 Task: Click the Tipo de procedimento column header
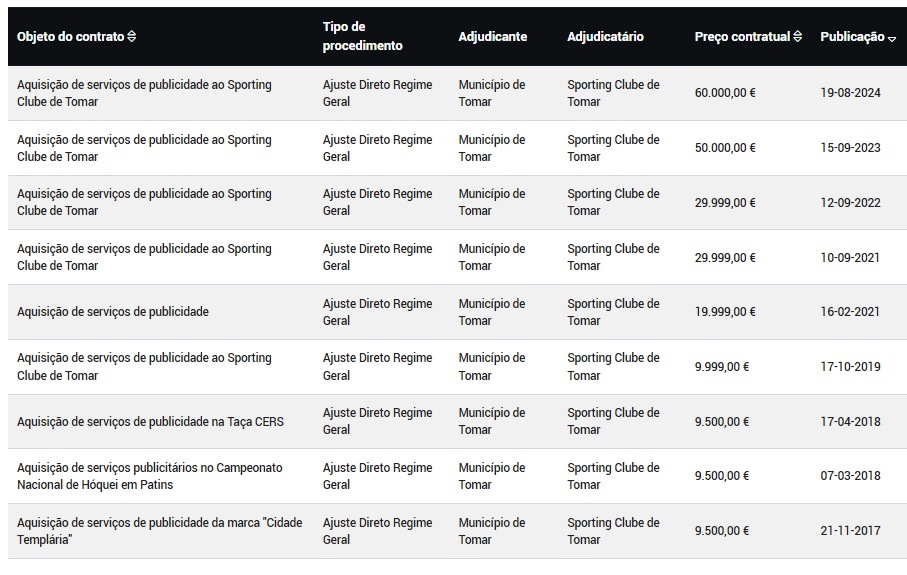click(362, 36)
